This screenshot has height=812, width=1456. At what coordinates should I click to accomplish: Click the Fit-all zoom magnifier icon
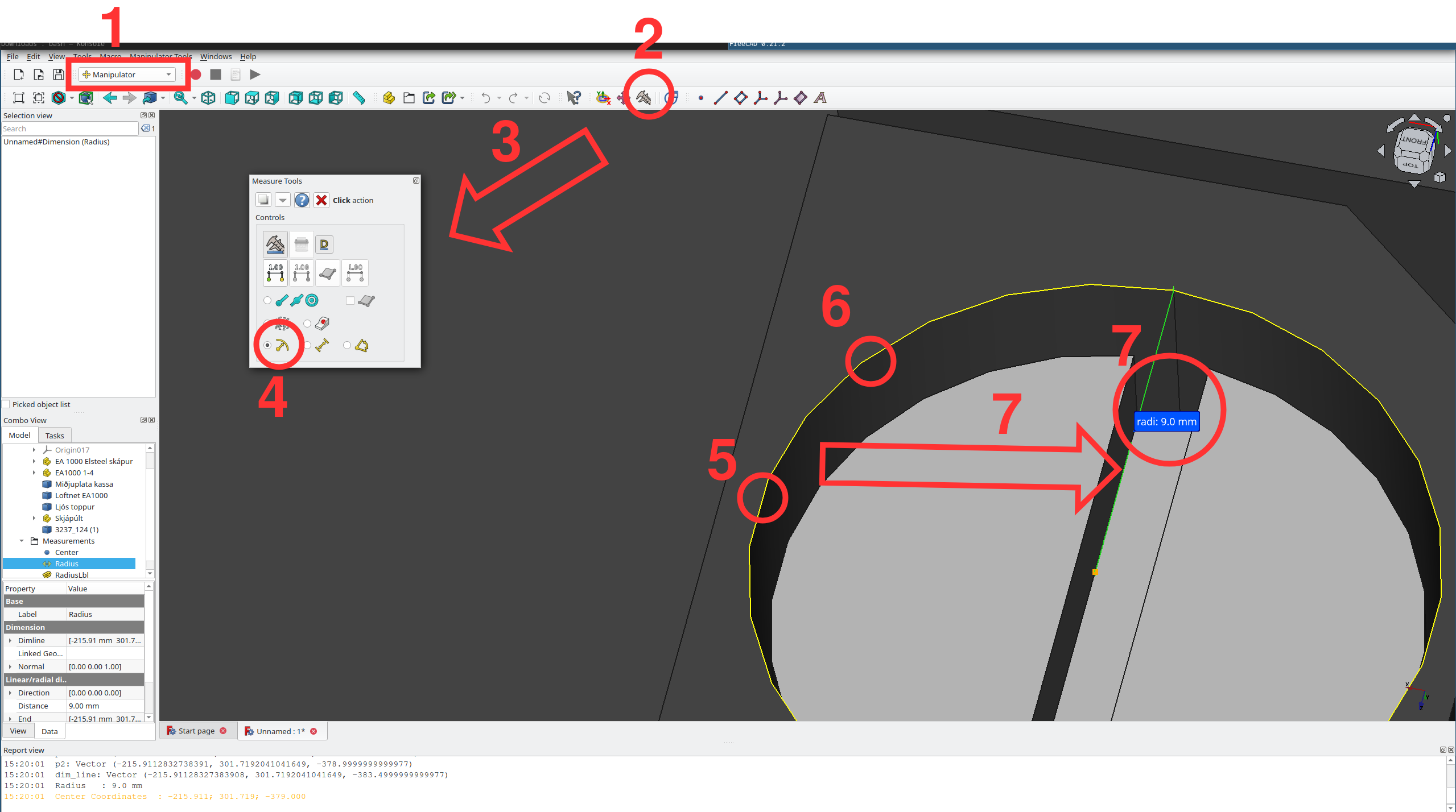point(180,98)
